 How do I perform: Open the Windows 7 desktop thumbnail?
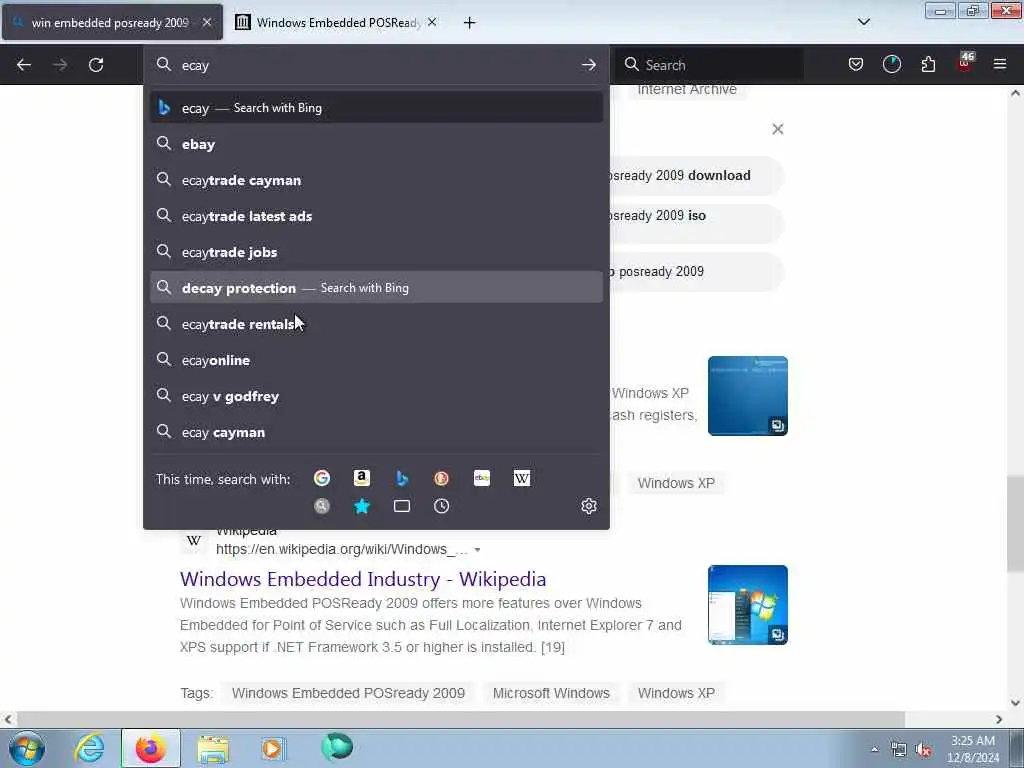[x=748, y=605]
